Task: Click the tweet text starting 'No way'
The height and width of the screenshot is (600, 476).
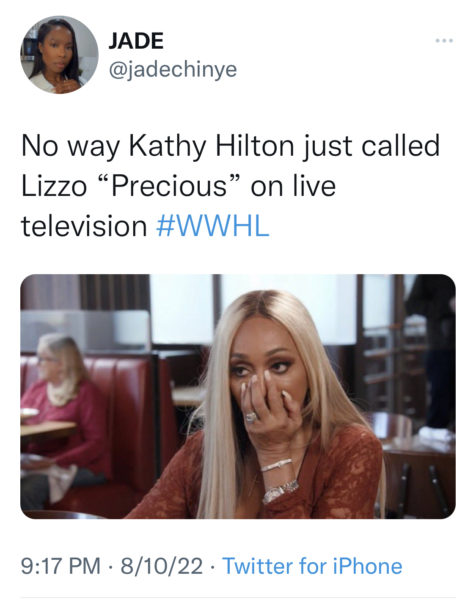Action: 230,186
